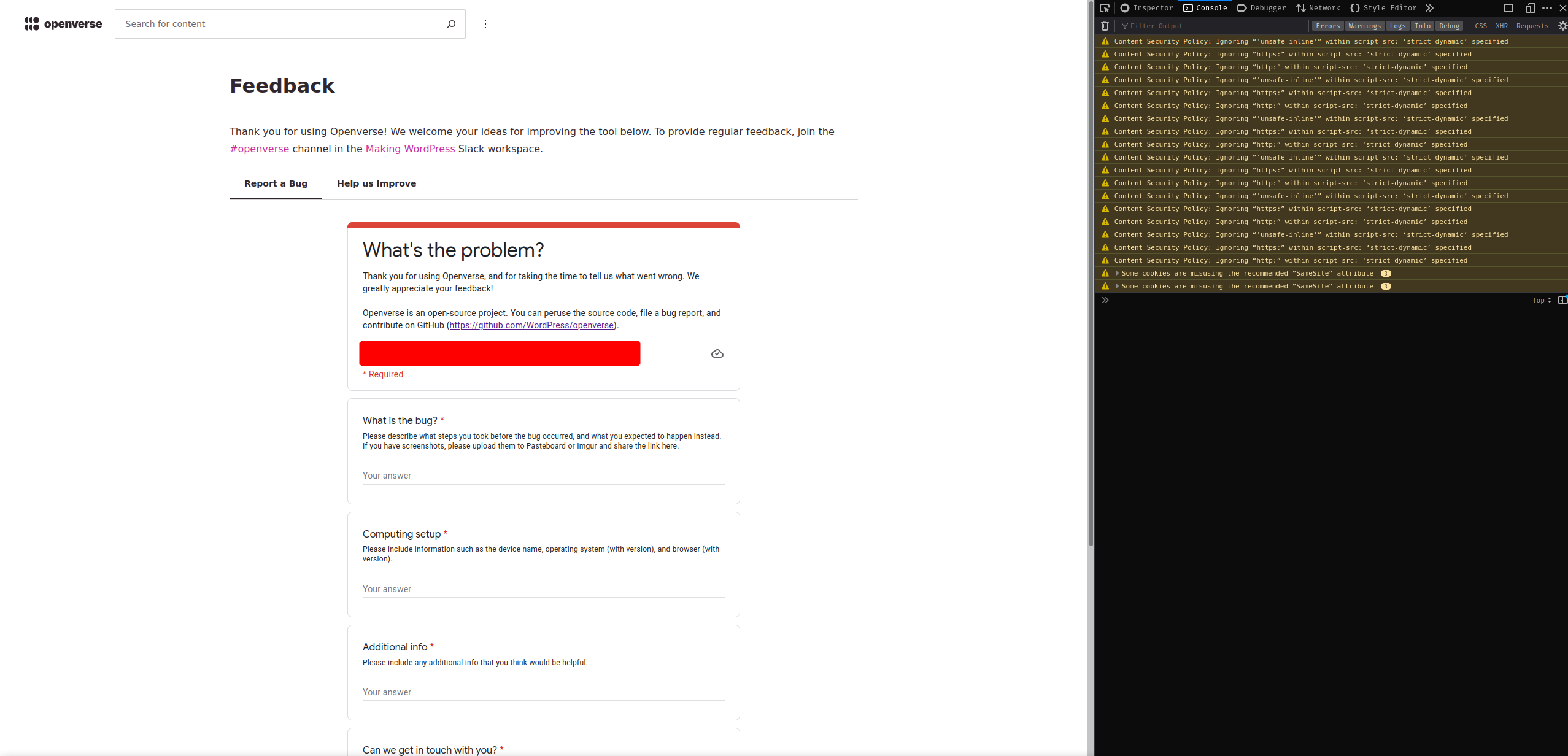Open the Top context selector dropdown
1568x756 pixels.
[1541, 301]
